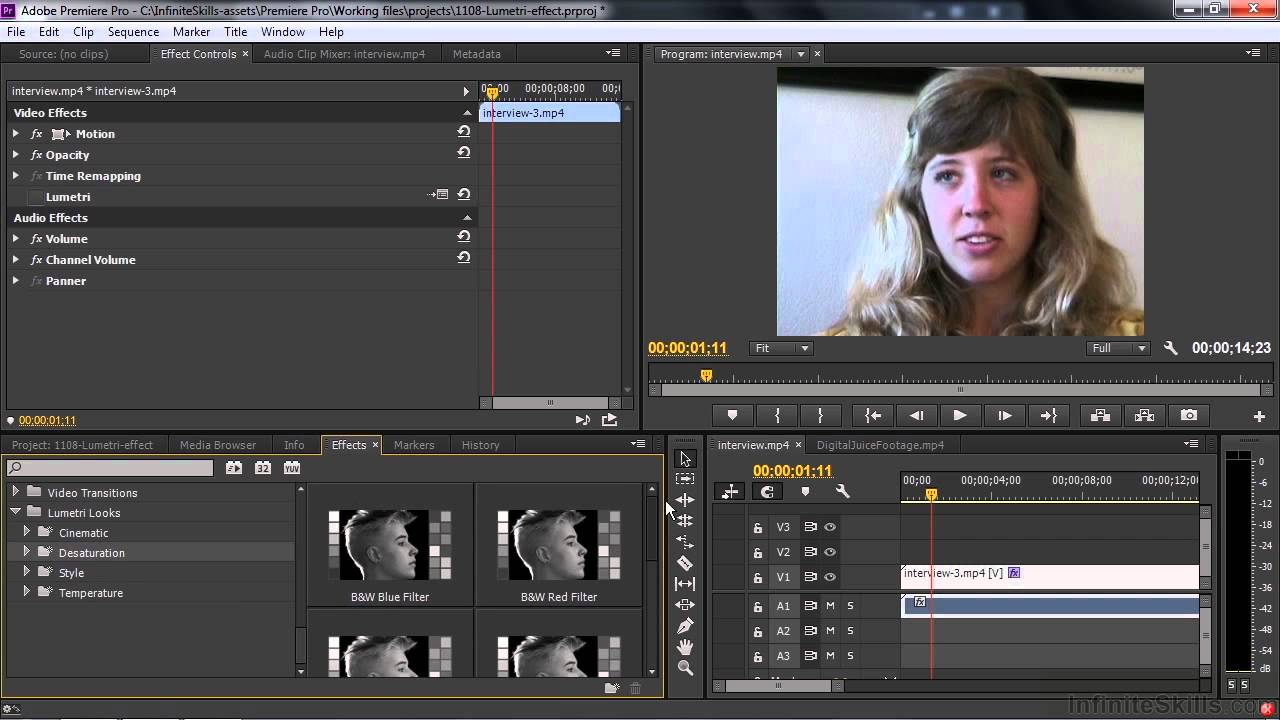Screen dimensions: 1280x720
Task: Play the Program monitor
Action: coord(960,416)
